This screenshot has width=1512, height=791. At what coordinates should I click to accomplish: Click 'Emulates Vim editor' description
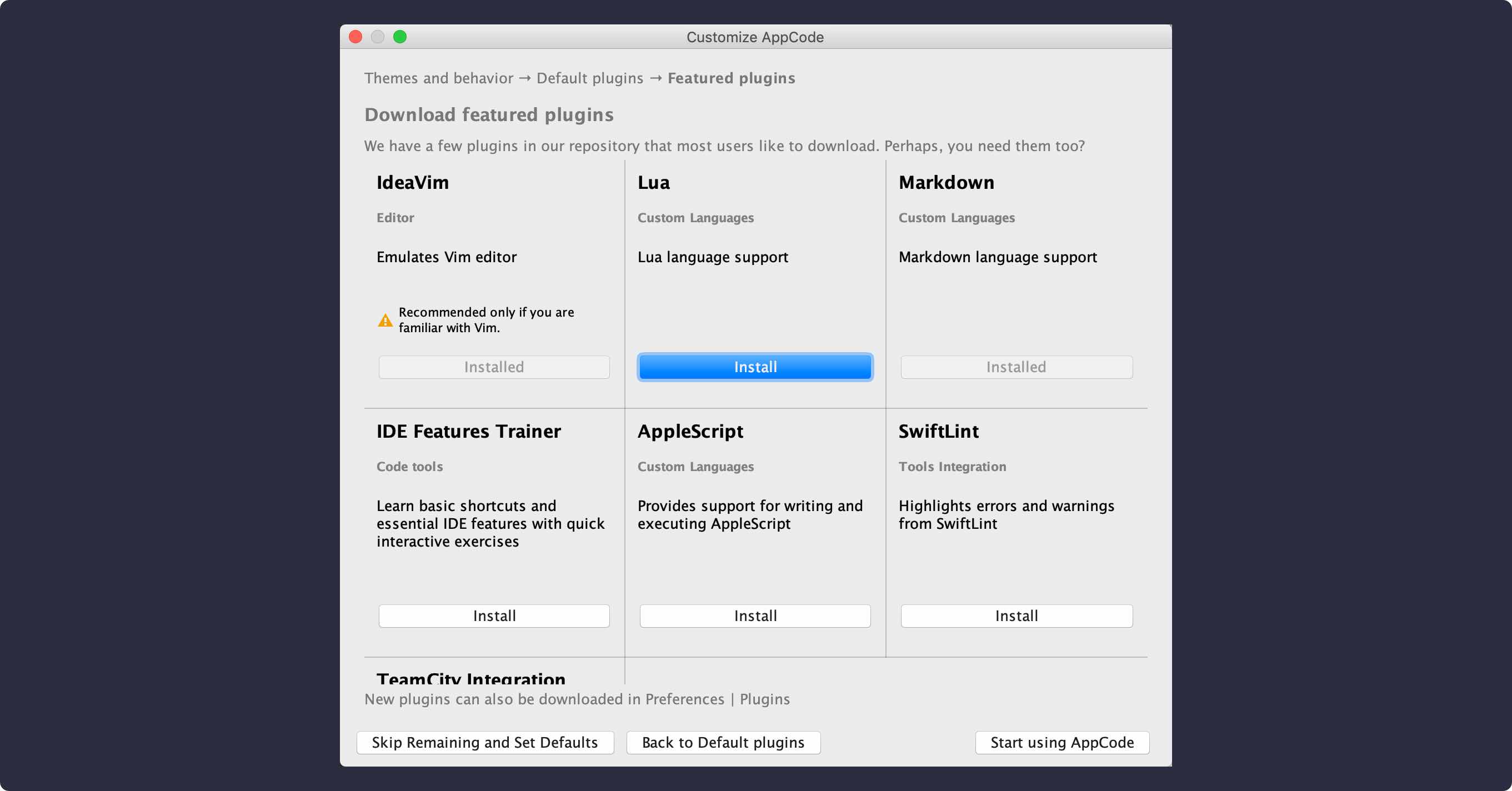tap(447, 257)
